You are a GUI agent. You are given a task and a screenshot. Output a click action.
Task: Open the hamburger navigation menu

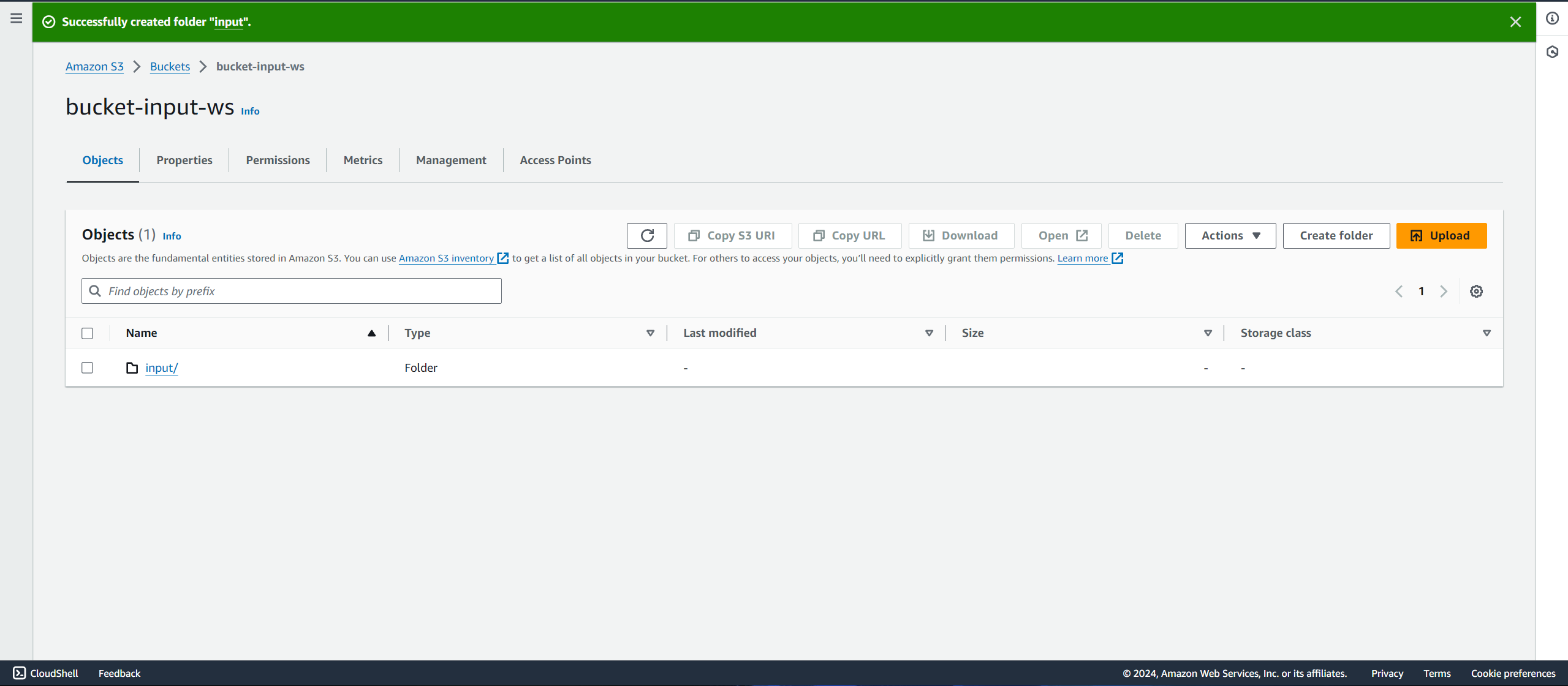[17, 18]
